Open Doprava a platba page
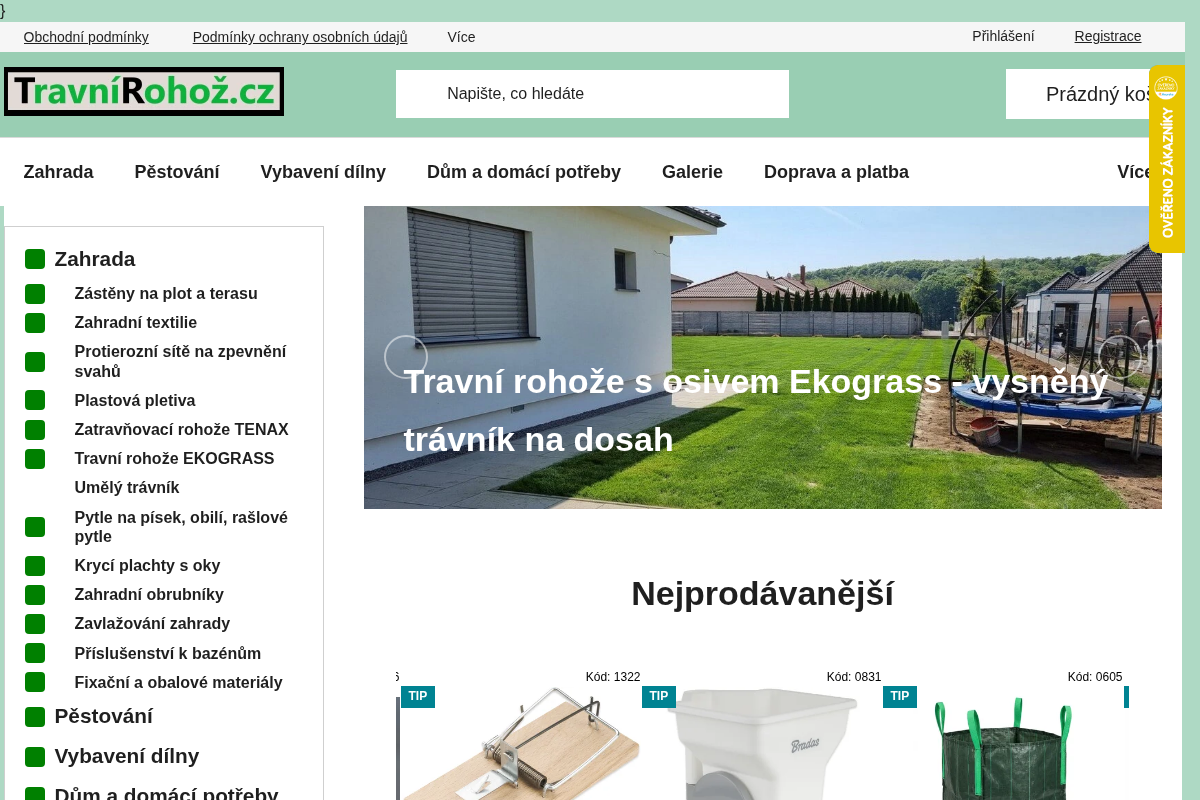1200x800 pixels. (x=836, y=172)
